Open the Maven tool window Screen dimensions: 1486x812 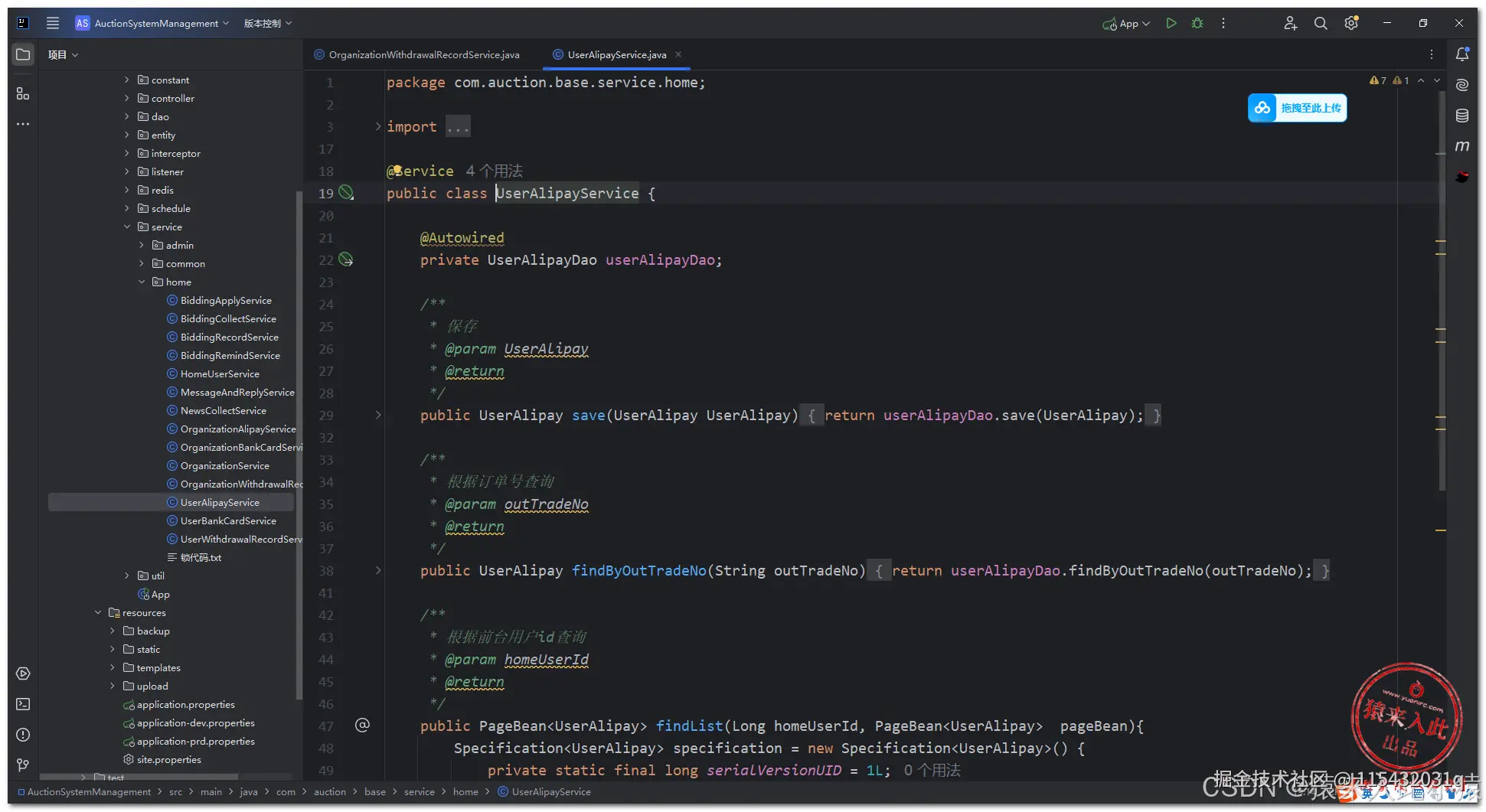pos(1462,146)
